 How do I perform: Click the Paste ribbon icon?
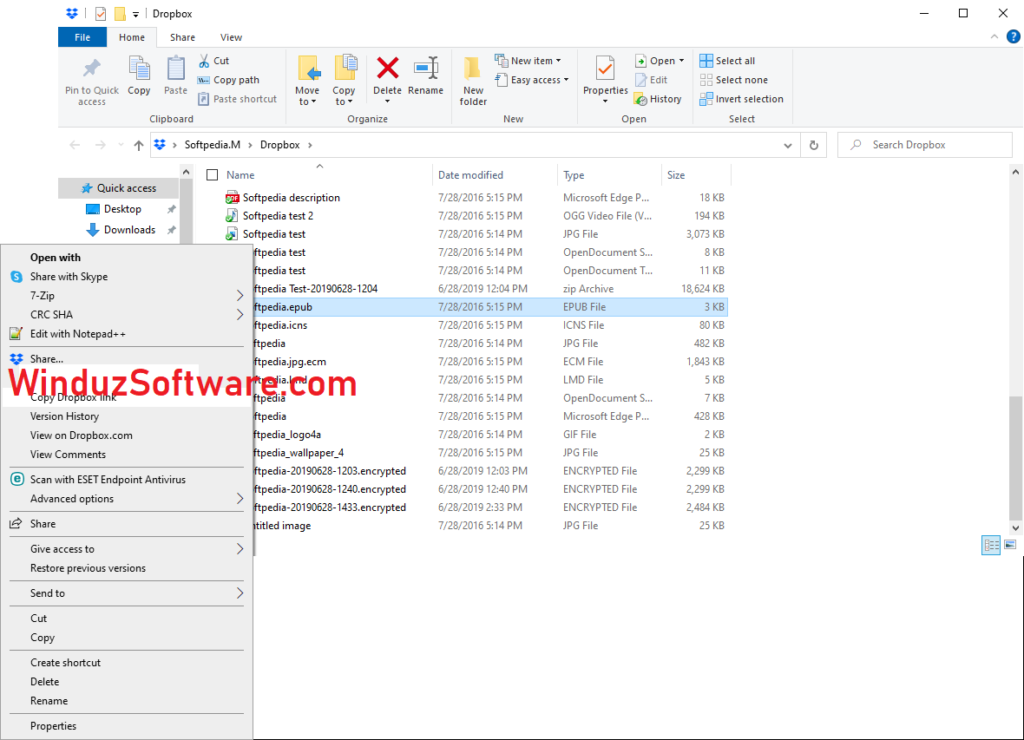[175, 69]
